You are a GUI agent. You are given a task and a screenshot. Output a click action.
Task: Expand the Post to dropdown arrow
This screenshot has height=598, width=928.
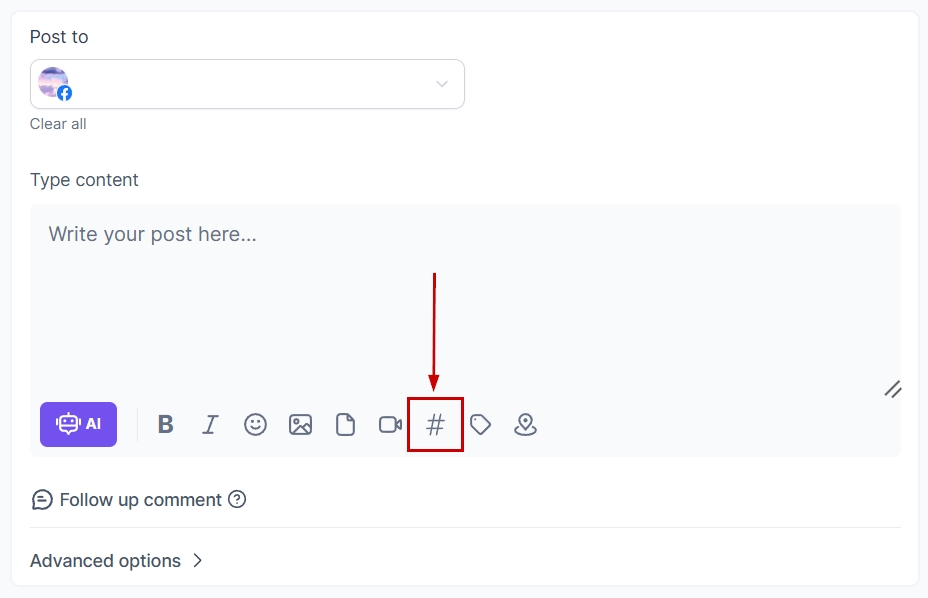(442, 84)
